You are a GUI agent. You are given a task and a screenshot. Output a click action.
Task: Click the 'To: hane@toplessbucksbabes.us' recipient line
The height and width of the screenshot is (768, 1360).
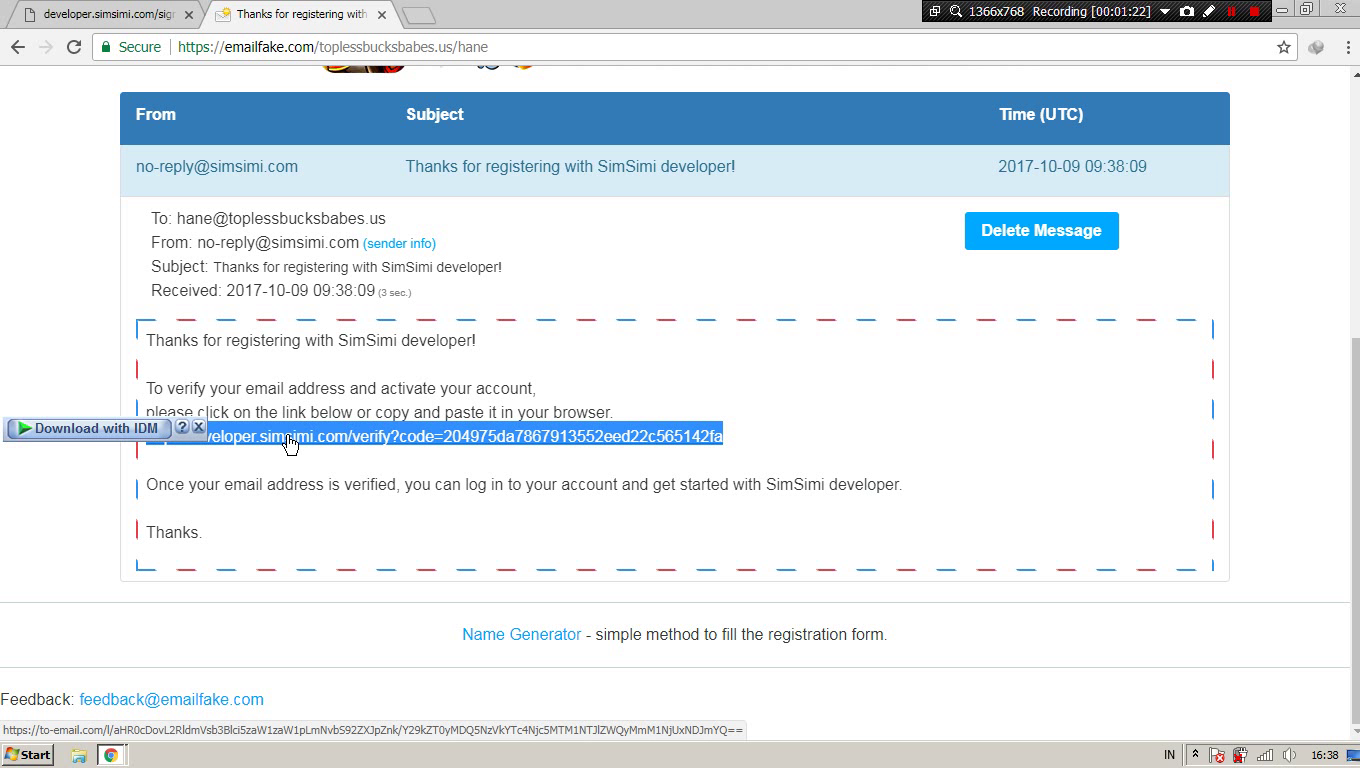(268, 218)
